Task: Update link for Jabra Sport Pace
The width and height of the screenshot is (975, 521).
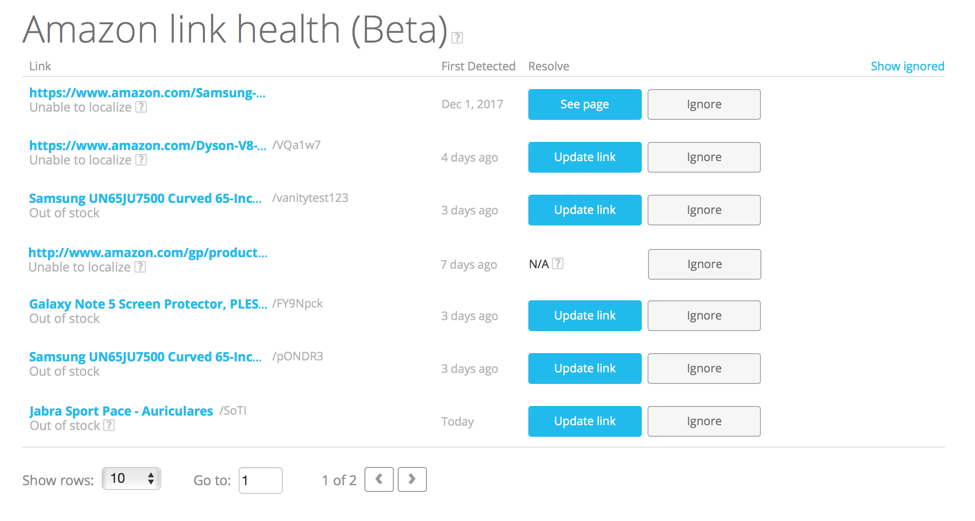Action: click(584, 421)
